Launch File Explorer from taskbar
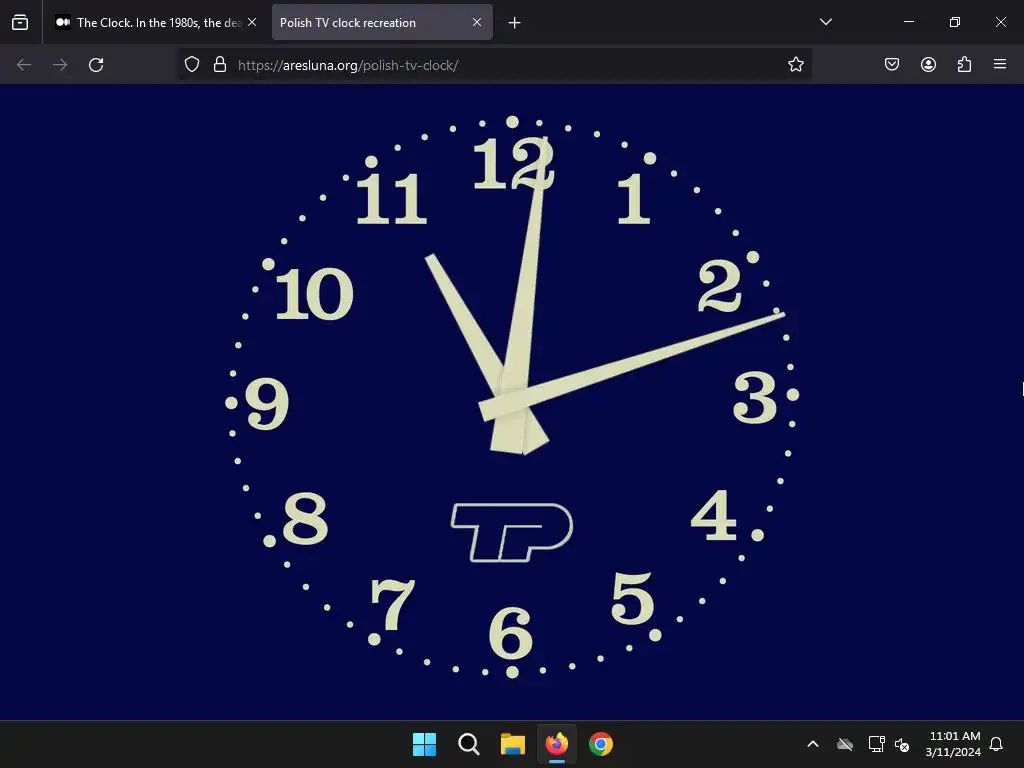 (x=513, y=744)
